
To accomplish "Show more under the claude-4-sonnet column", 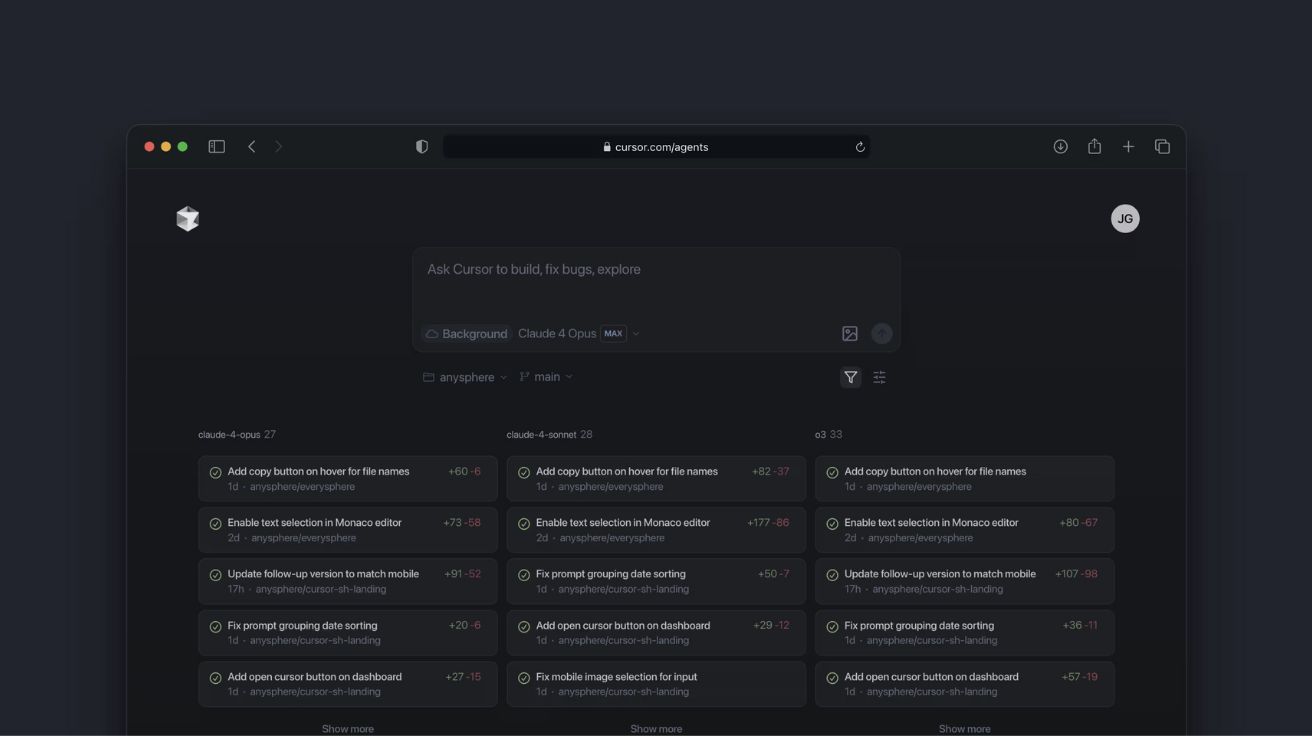I will [656, 729].
